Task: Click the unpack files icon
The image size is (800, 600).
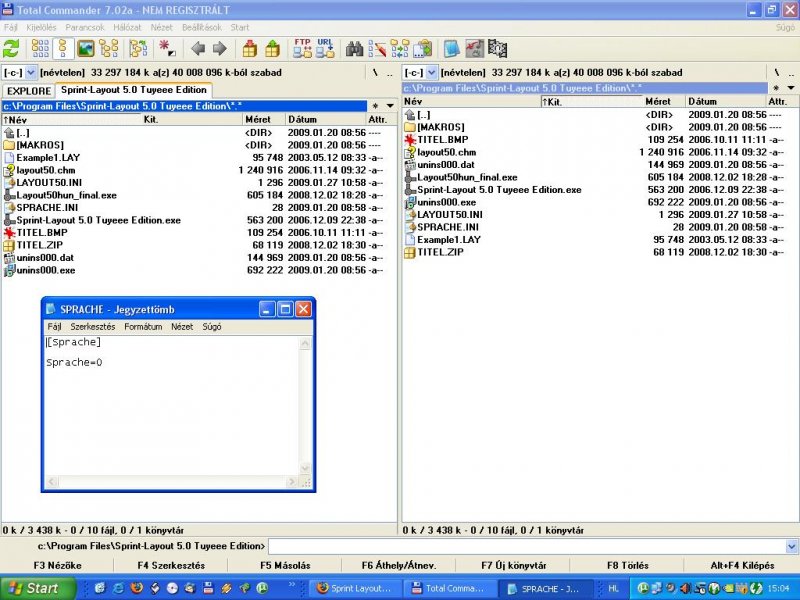Action: pyautogui.click(x=272, y=49)
